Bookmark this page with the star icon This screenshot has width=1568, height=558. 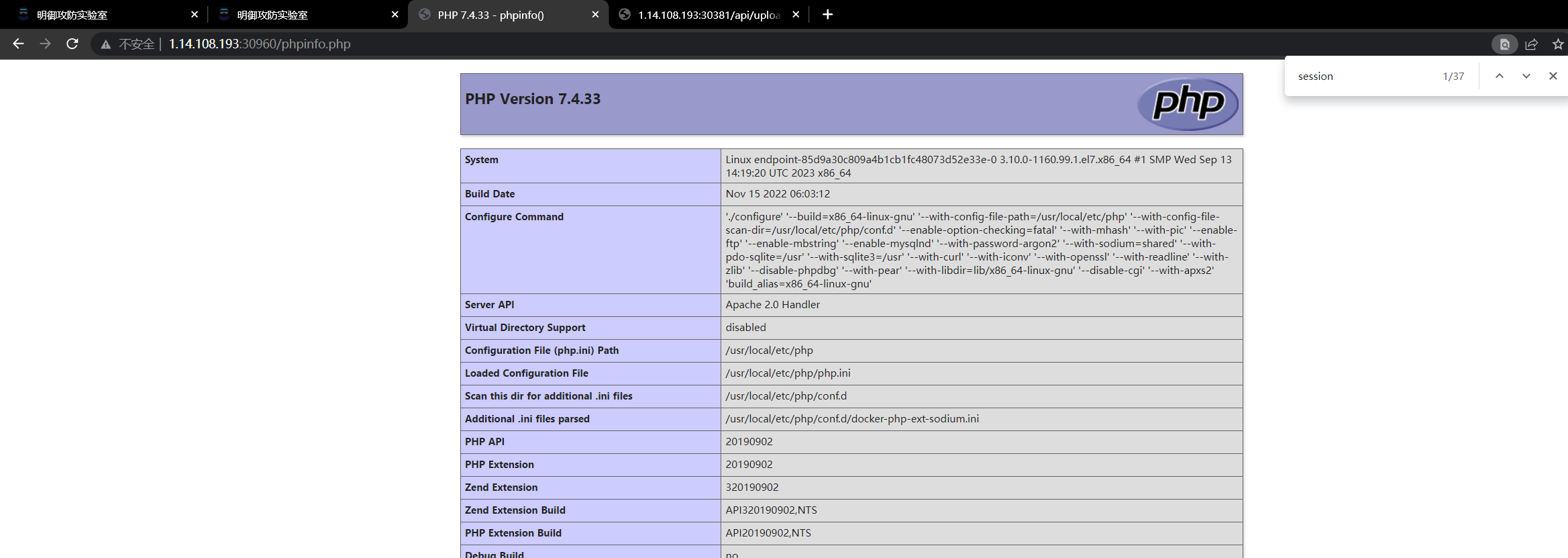coord(1558,44)
